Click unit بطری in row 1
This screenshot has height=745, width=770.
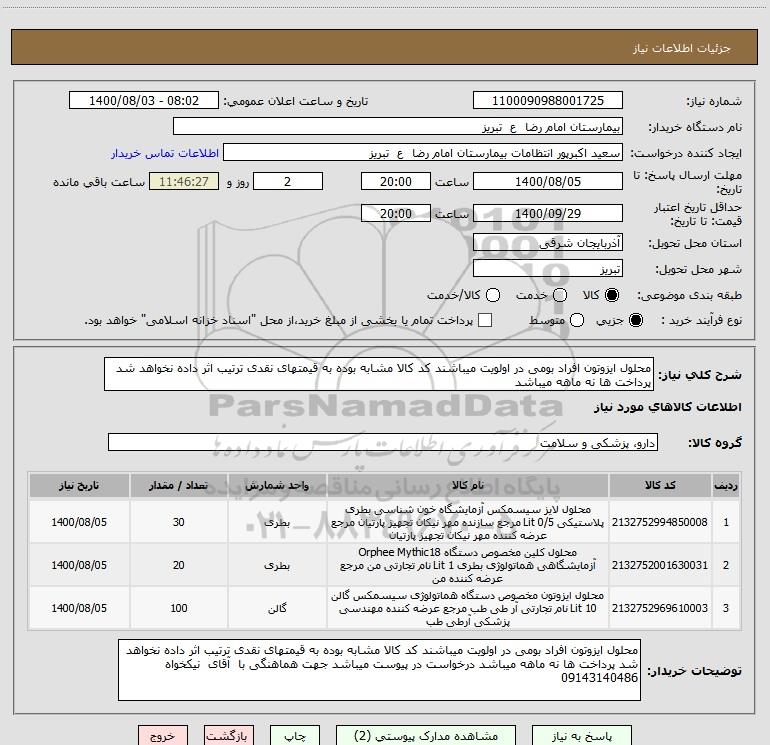pyautogui.click(x=277, y=522)
